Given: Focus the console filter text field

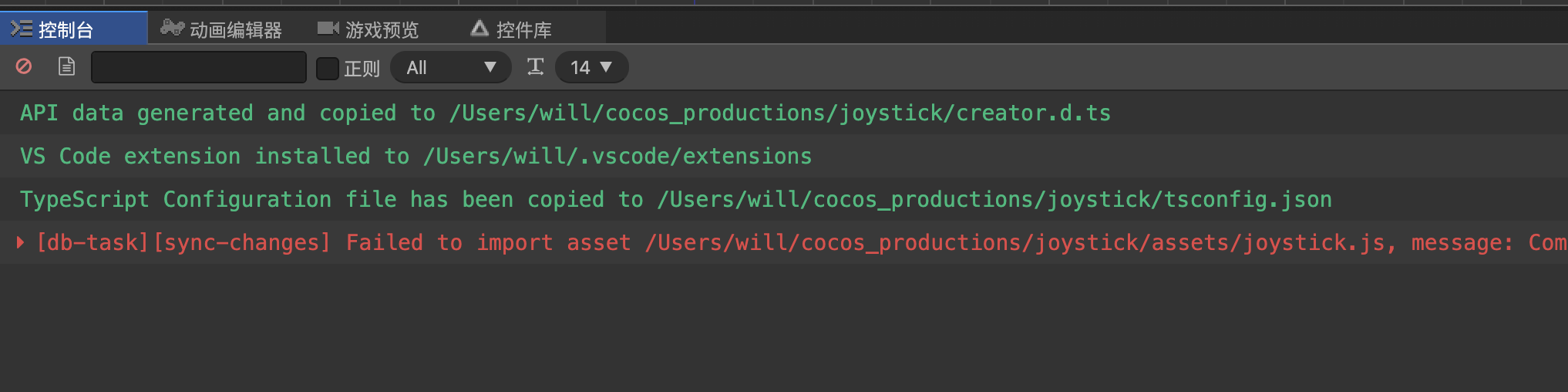Looking at the screenshot, I should click(199, 67).
